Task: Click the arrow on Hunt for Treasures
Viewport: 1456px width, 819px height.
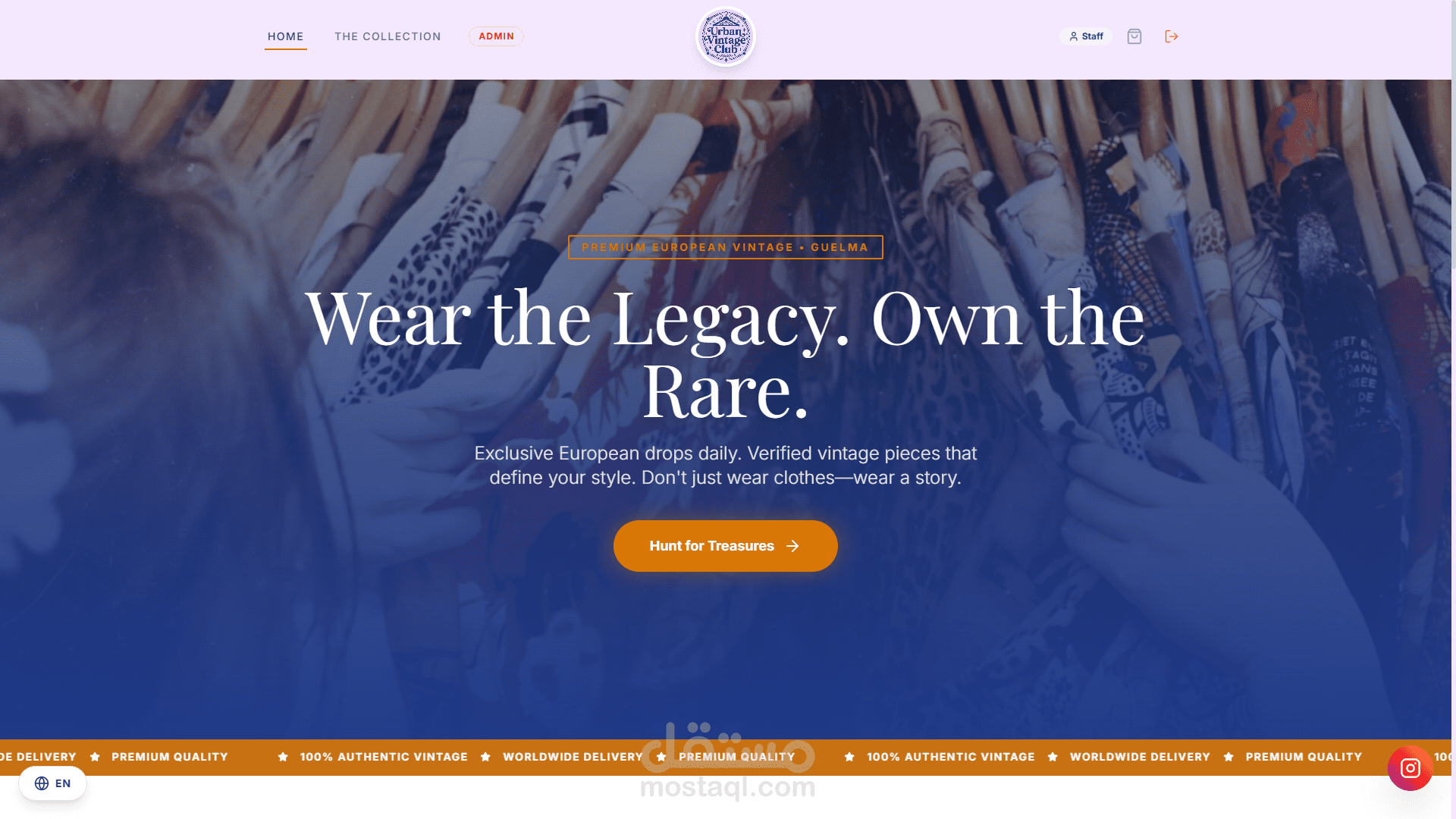Action: pyautogui.click(x=792, y=546)
